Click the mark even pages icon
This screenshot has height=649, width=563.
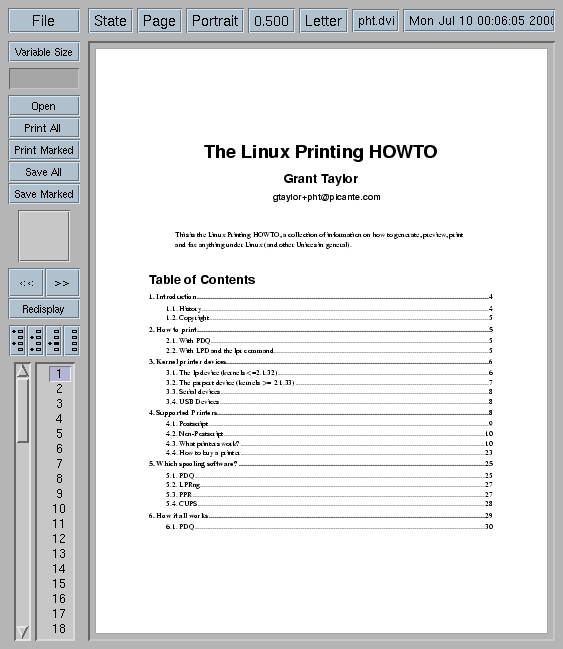pyautogui.click(x=36, y=341)
